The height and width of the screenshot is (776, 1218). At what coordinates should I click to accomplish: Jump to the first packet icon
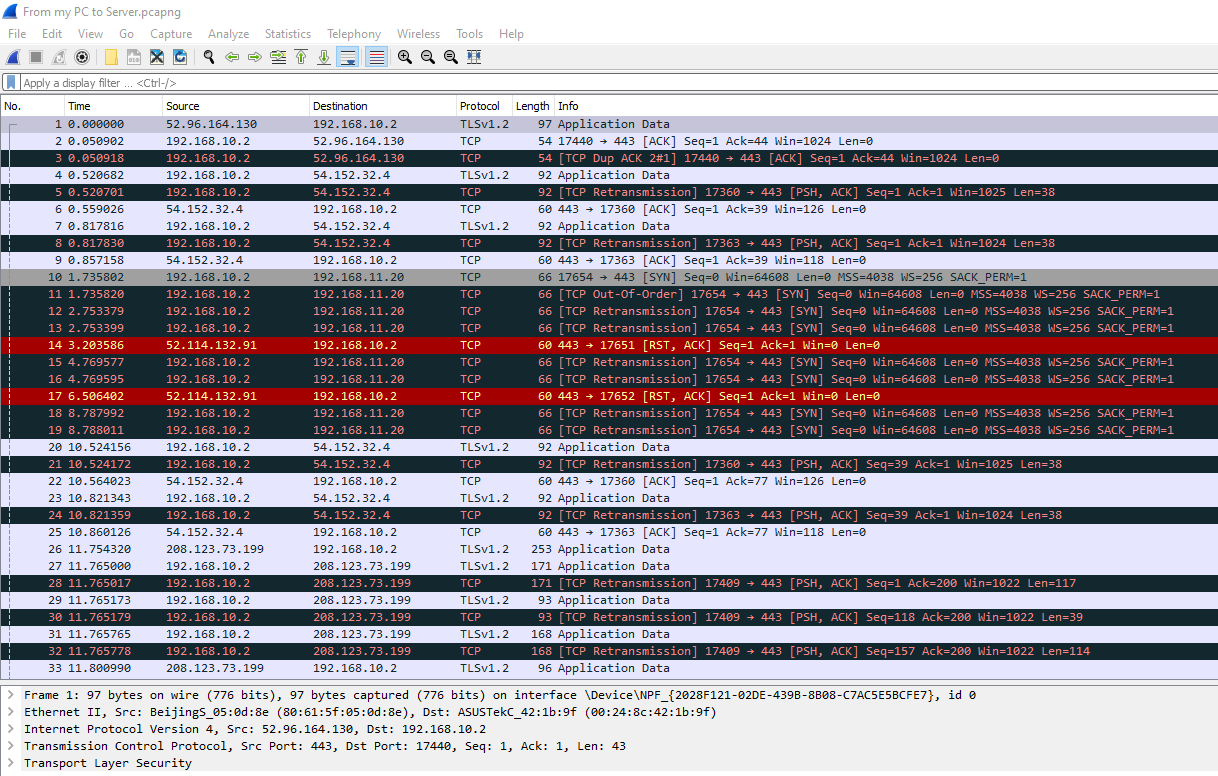pos(301,57)
